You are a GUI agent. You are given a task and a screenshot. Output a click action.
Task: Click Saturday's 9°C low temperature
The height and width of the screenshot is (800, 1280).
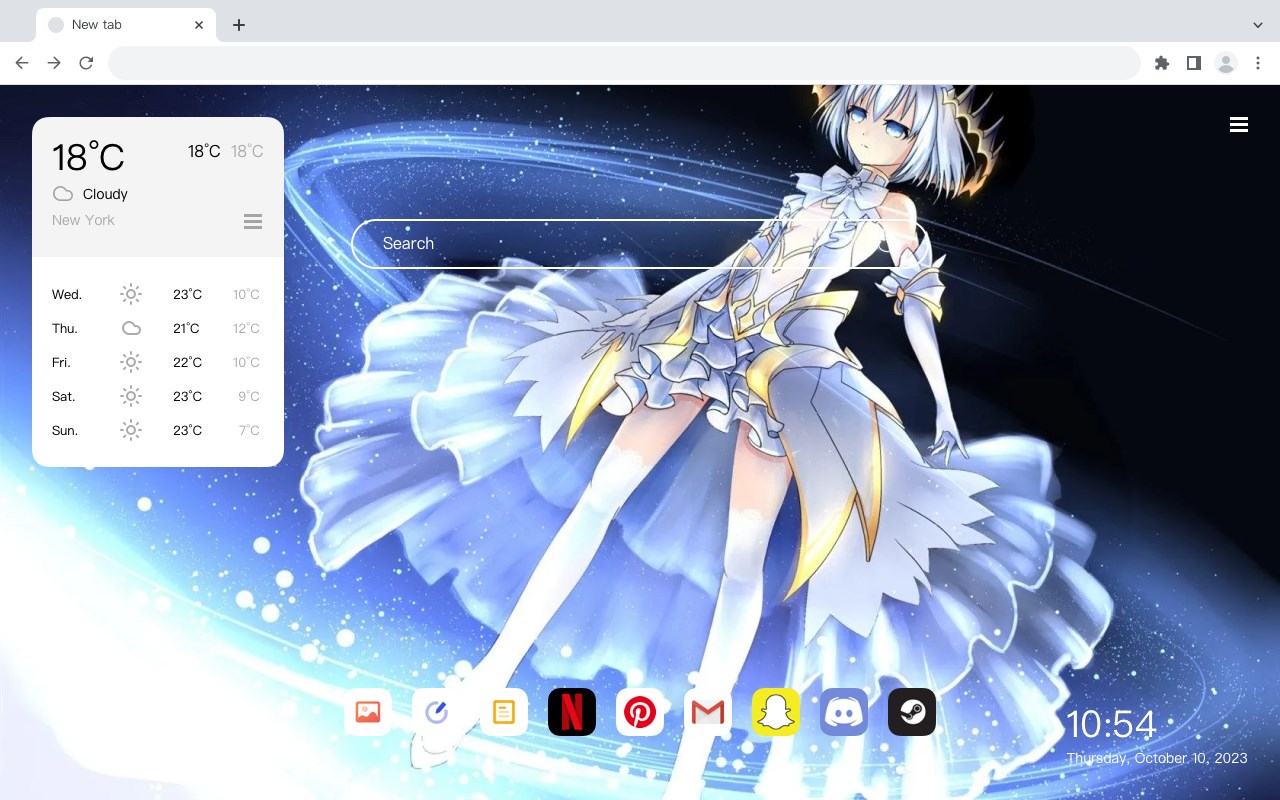(x=249, y=396)
